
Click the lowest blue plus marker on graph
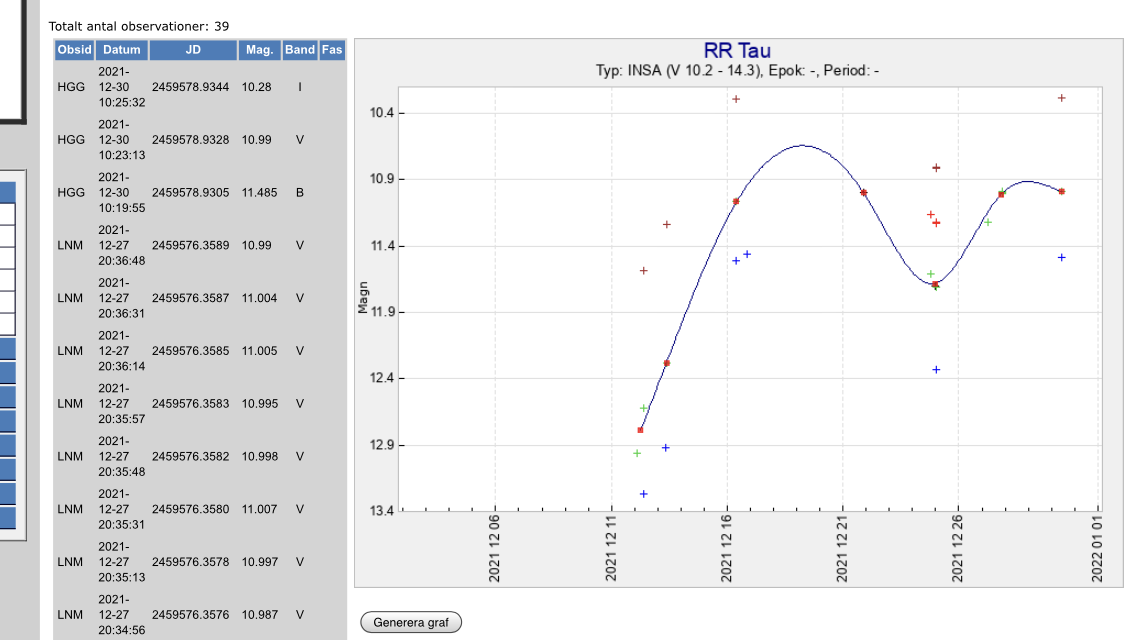[643, 494]
